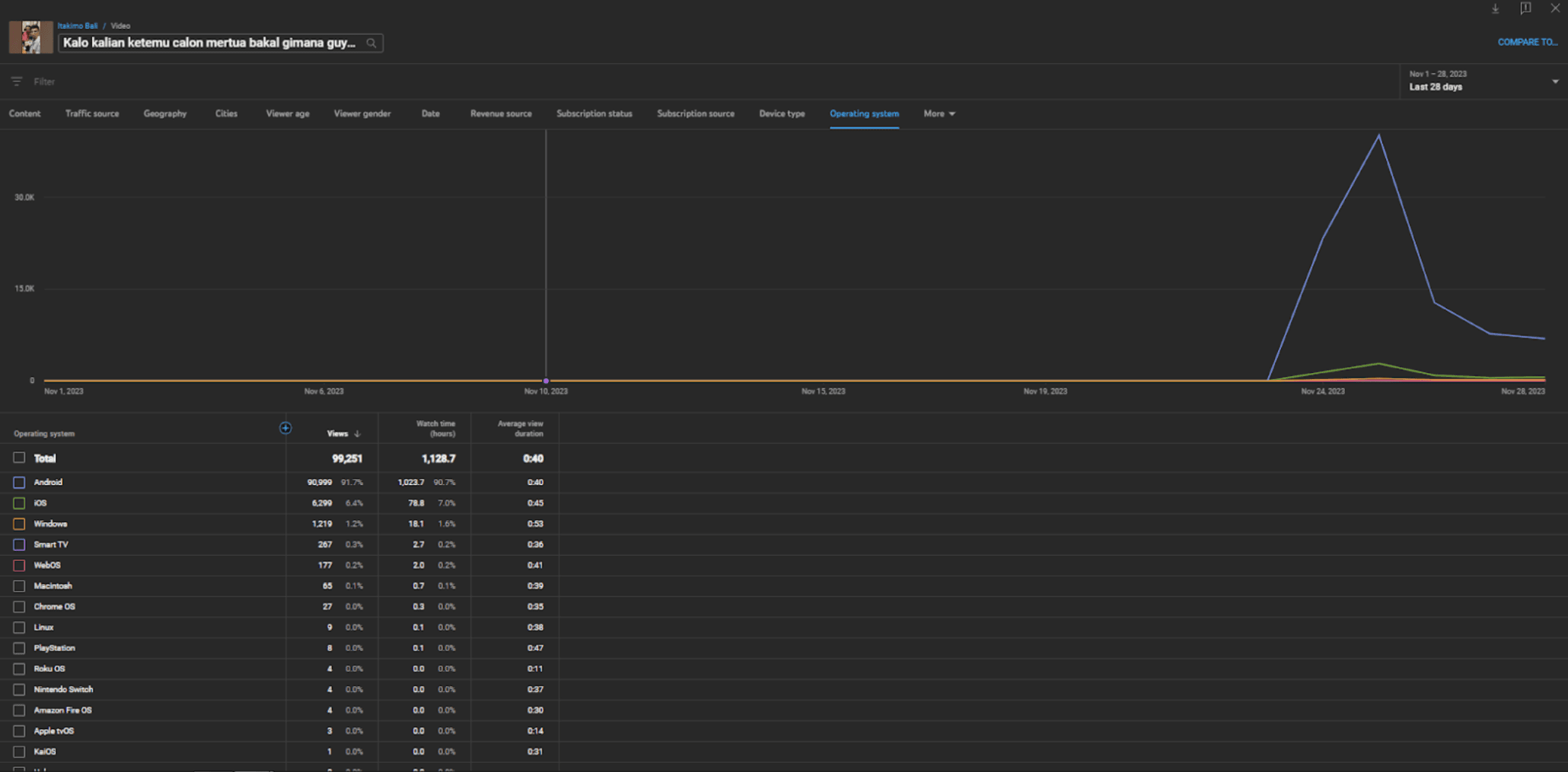Screen dimensions: 1568x772
Task: Click the sort arrow beside Views
Action: coord(358,434)
